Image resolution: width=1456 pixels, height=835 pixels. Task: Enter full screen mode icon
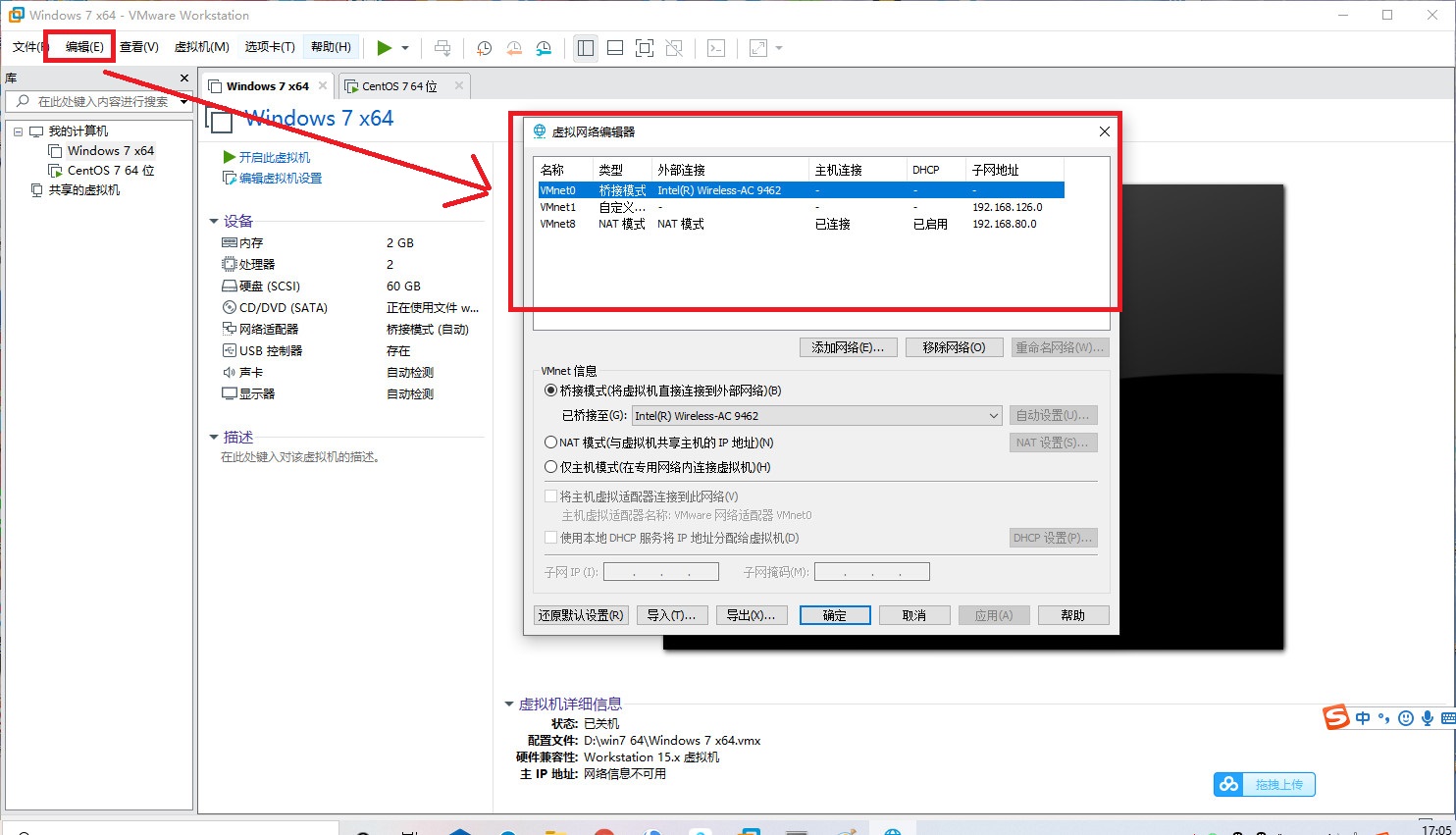point(645,48)
